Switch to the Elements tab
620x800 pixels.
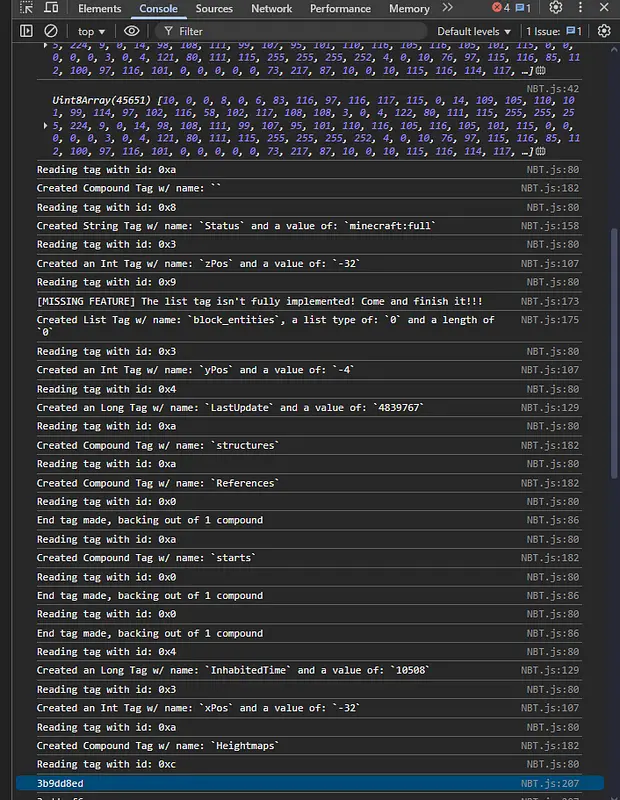[x=100, y=9]
